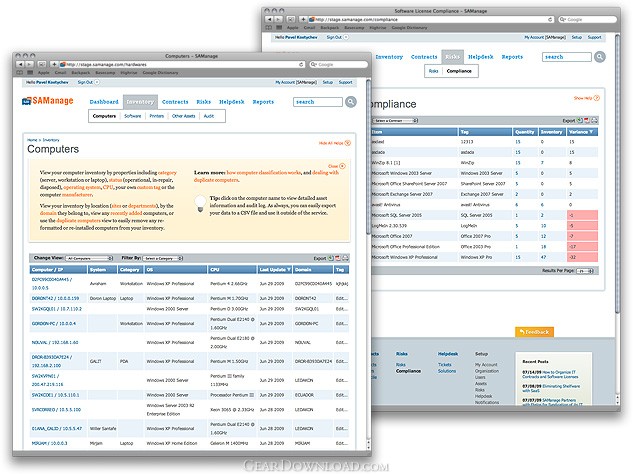Sort by the Quantity column header
This screenshot has width=633, height=474.
(x=525, y=132)
